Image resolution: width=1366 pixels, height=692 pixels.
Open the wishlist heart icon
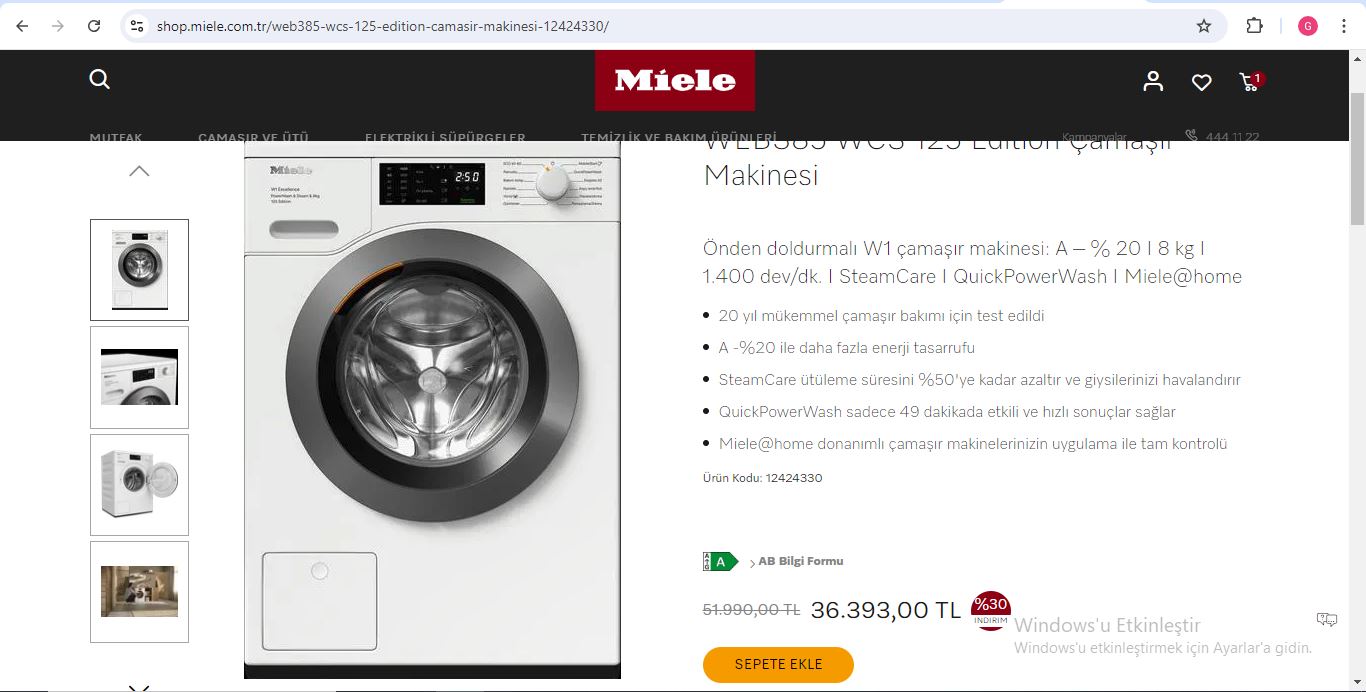1202,83
